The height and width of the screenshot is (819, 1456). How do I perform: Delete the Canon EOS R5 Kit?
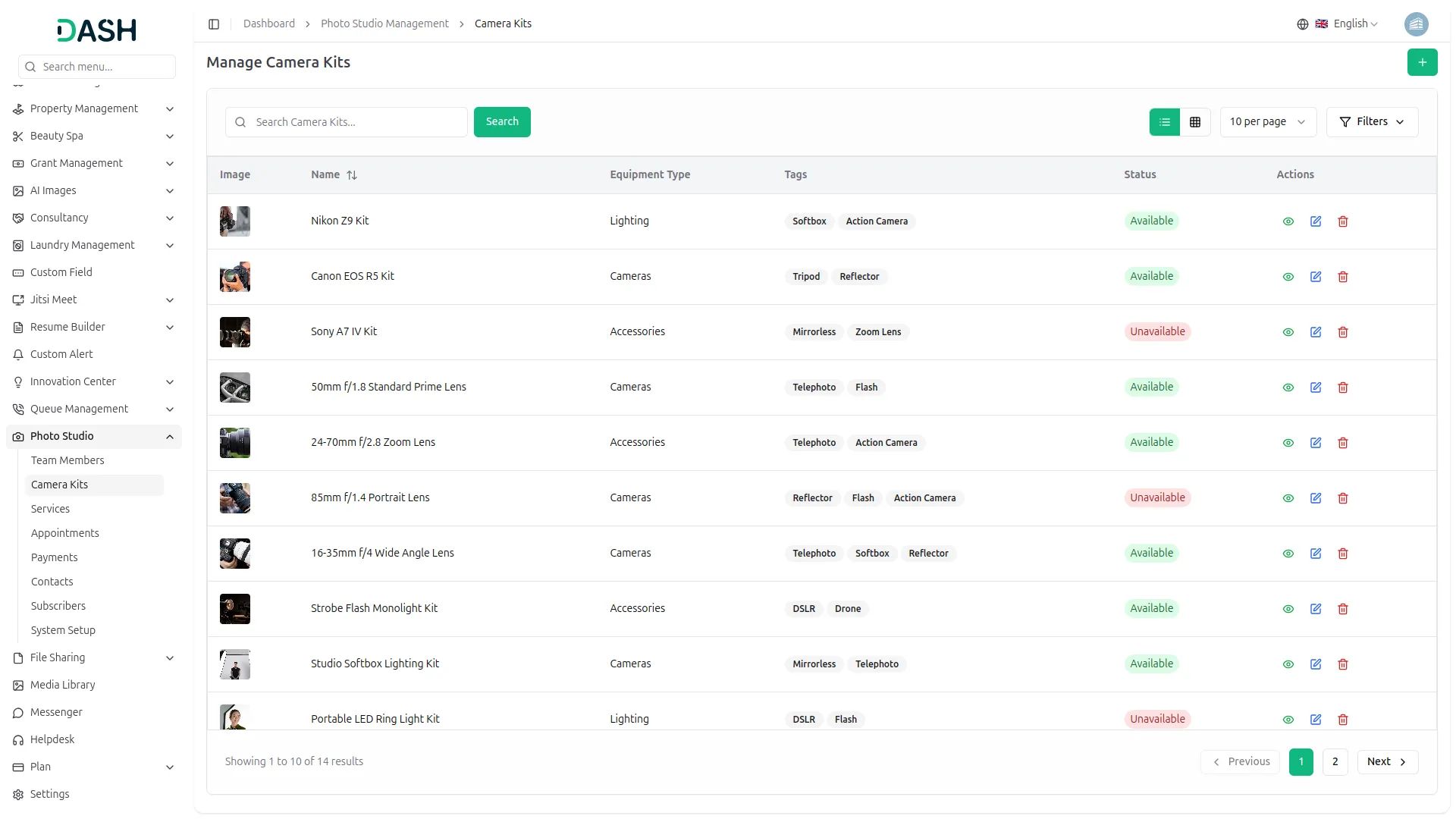point(1343,277)
